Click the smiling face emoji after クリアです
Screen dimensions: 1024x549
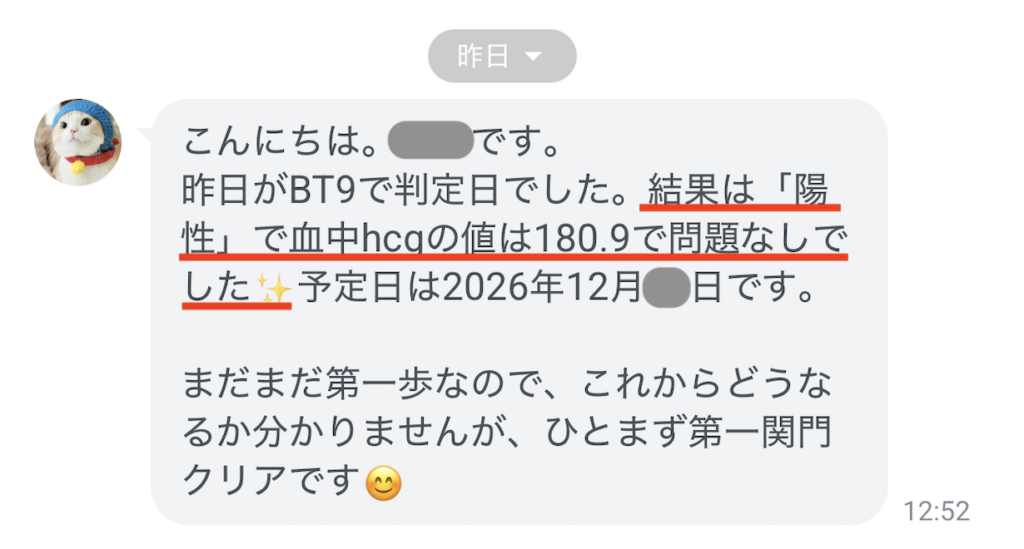tap(383, 484)
